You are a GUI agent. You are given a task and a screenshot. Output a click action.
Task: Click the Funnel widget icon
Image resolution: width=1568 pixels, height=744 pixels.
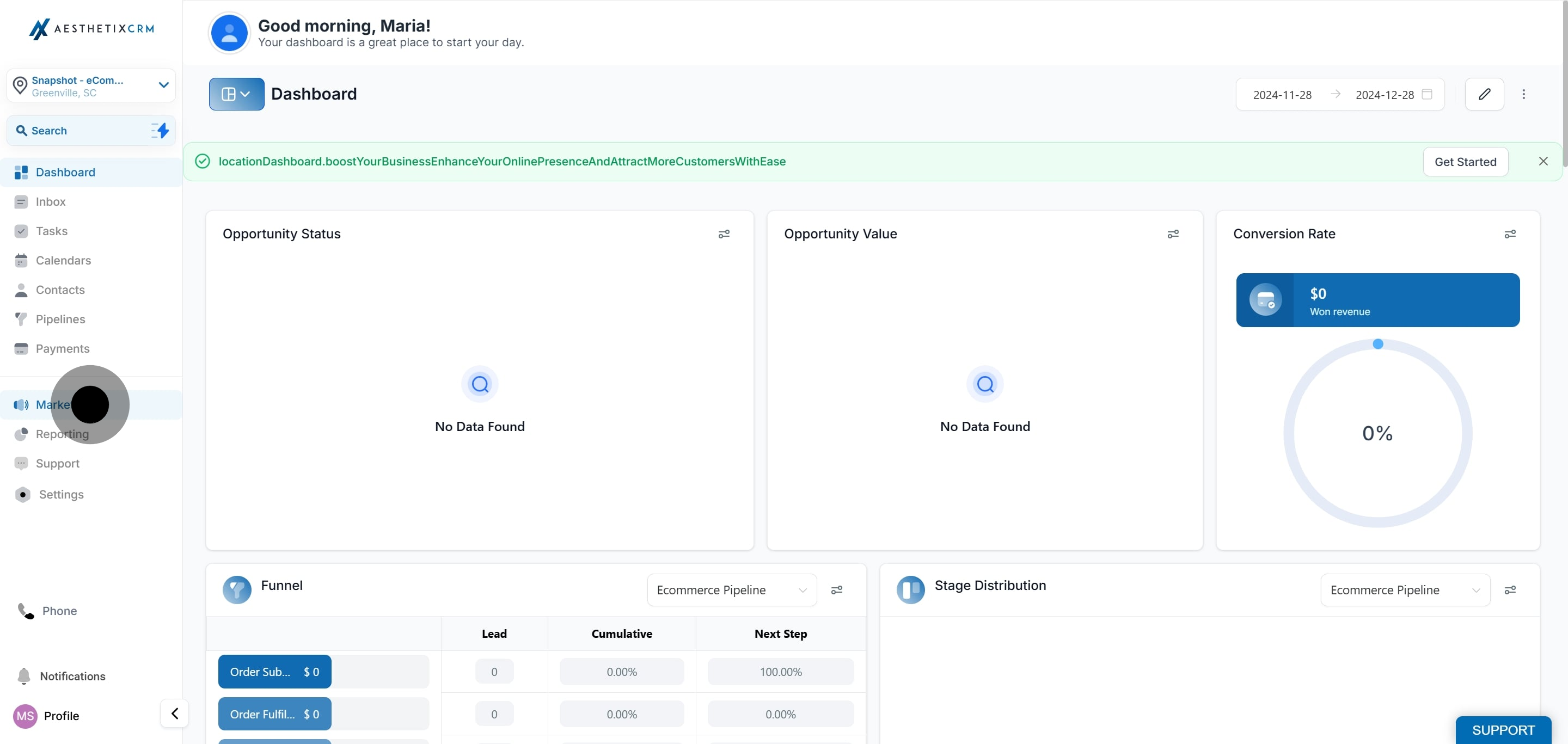237,590
